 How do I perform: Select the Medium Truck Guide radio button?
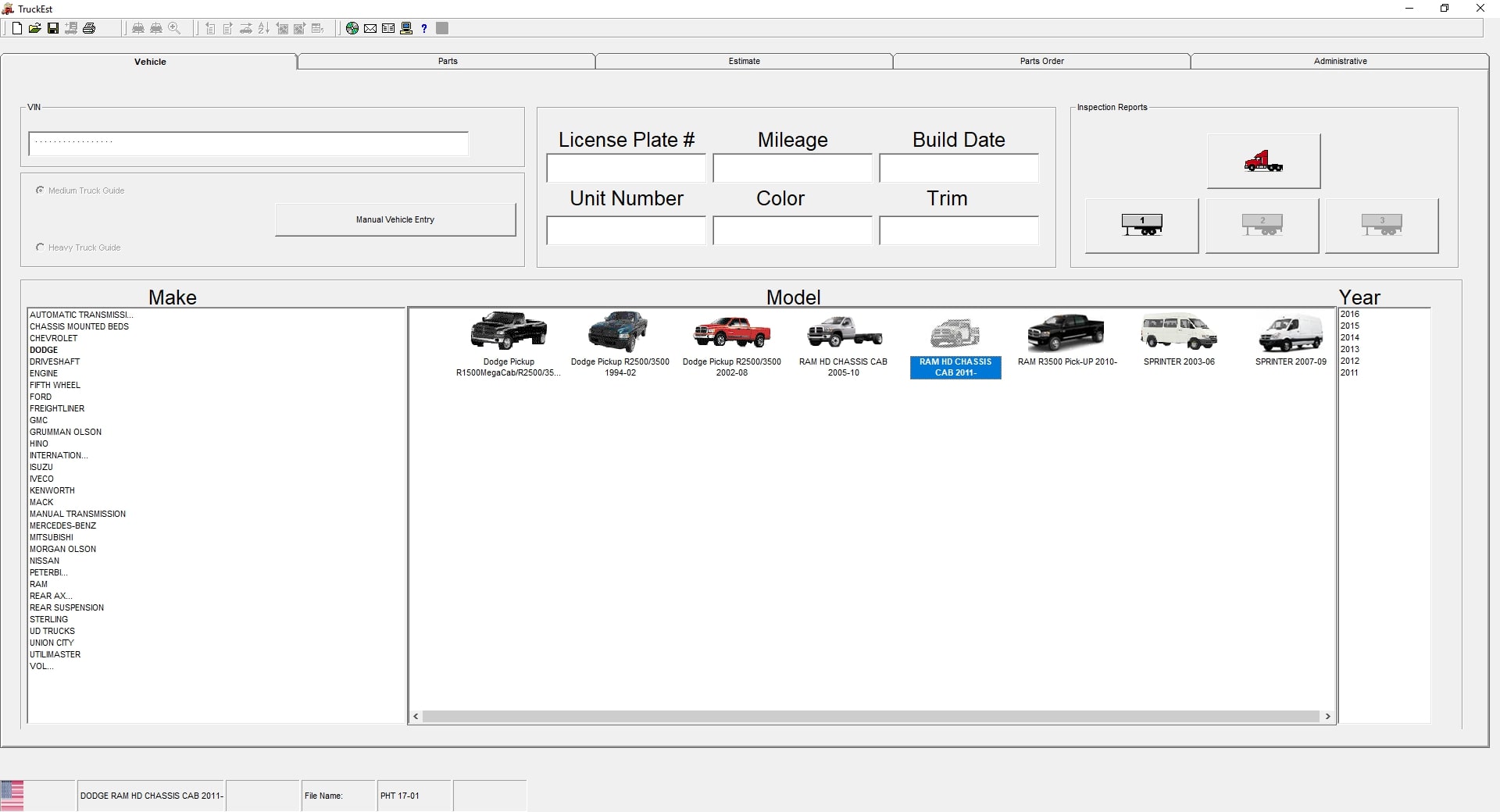click(x=40, y=191)
